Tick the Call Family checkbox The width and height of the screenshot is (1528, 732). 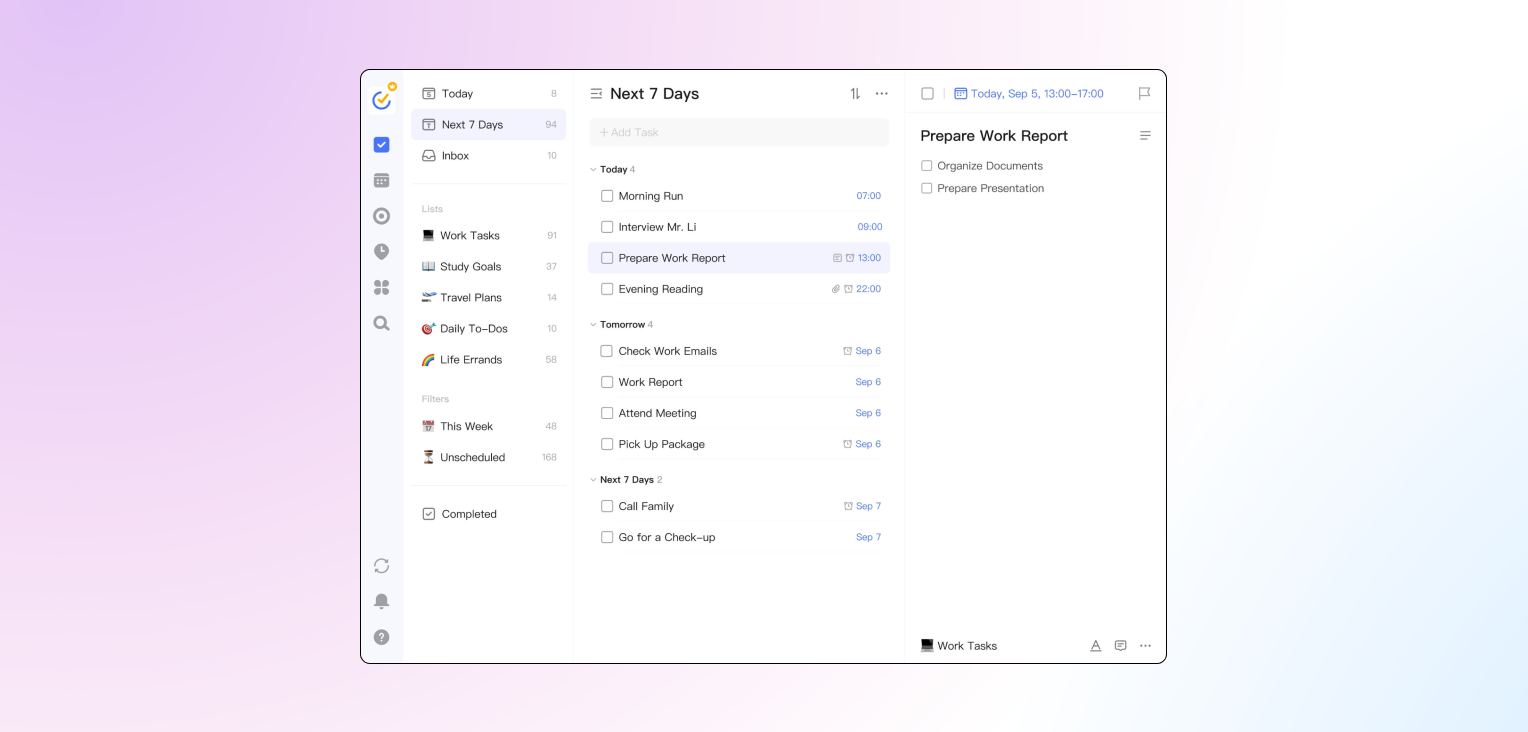pos(607,506)
